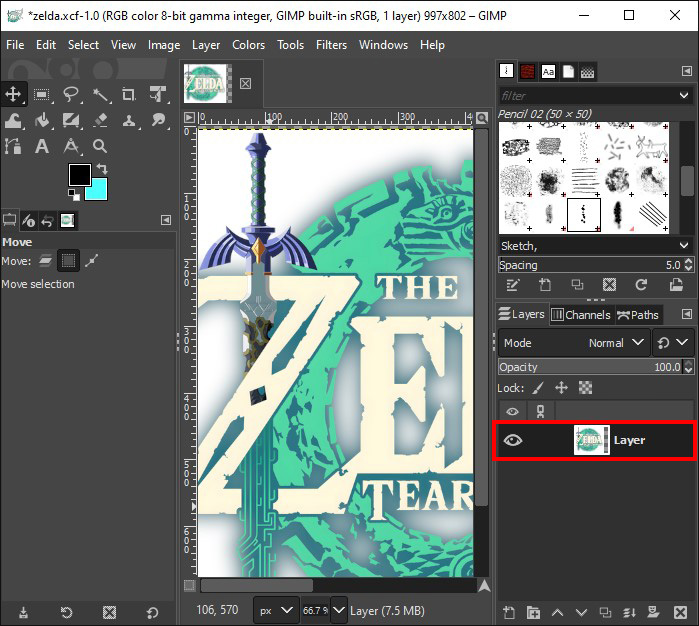
Task: Select the Rectangle Select tool
Action: tap(42, 95)
